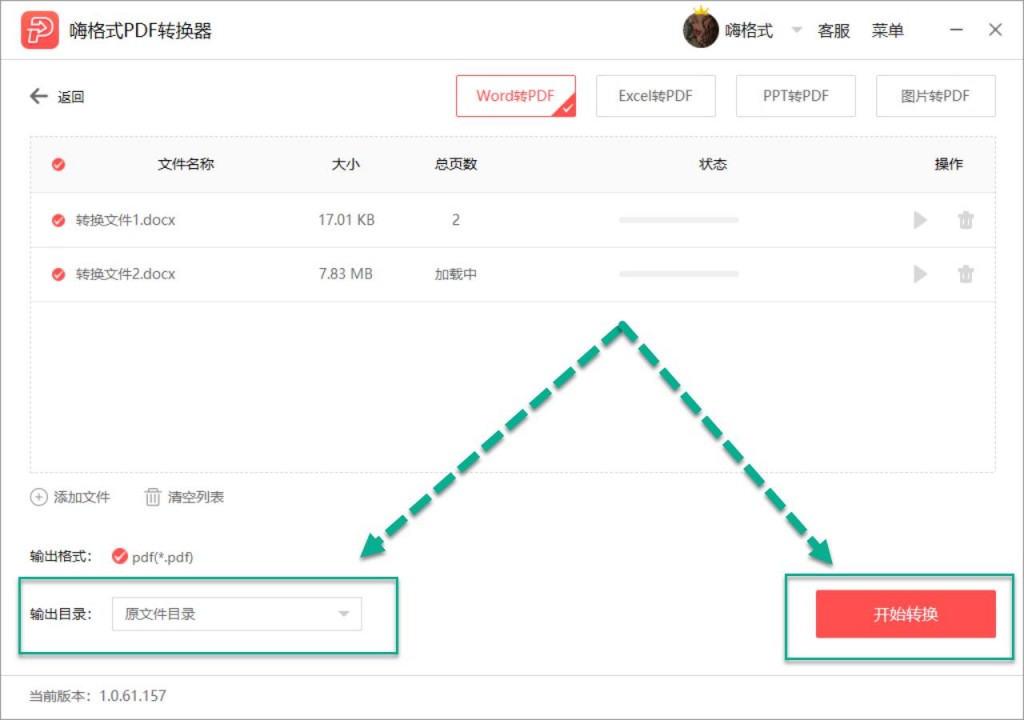The image size is (1024, 720).
Task: Start converting 转换文件2.docx with play icon
Action: (x=920, y=274)
